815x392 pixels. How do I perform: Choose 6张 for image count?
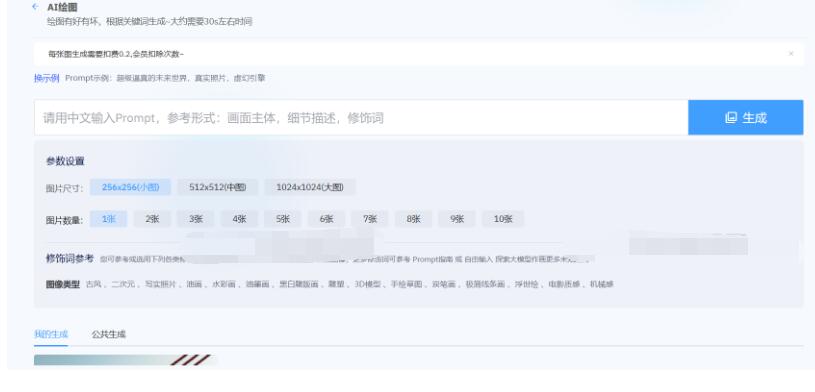pos(326,219)
